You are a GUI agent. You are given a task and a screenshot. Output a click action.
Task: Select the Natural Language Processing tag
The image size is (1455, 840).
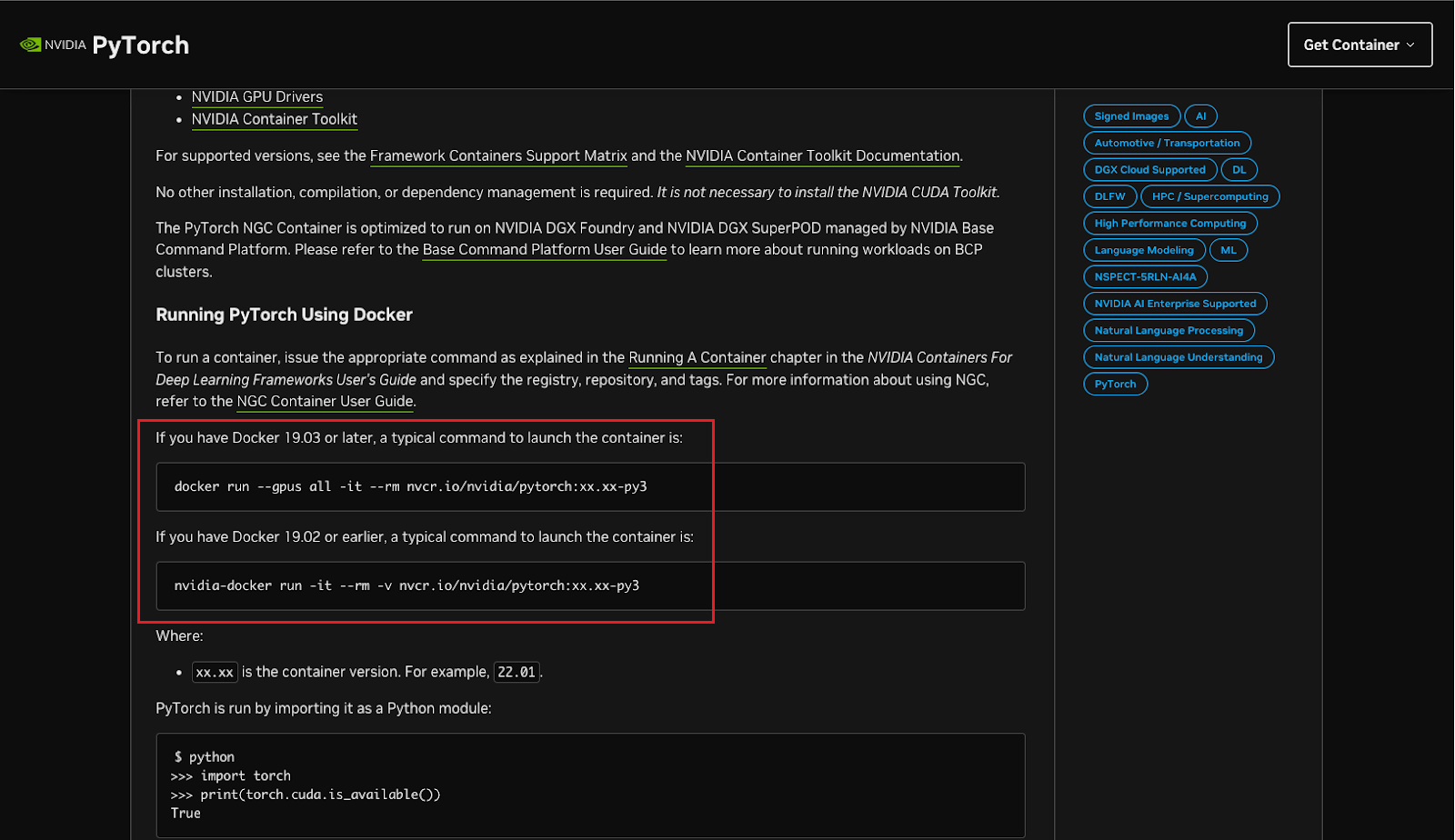1169,331
